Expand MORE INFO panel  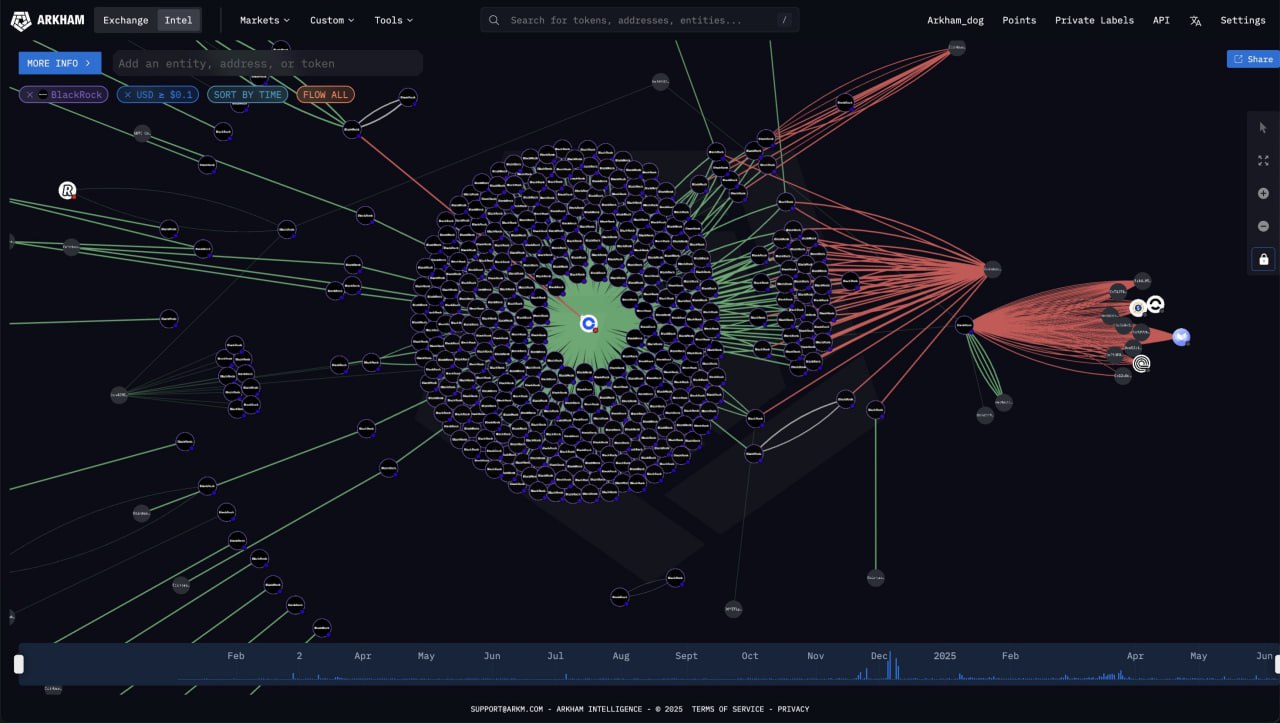click(60, 63)
